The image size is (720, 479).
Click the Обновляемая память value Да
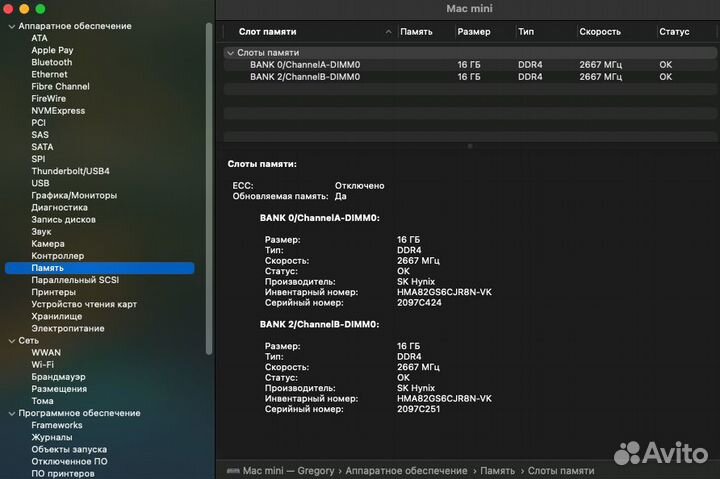[340, 196]
